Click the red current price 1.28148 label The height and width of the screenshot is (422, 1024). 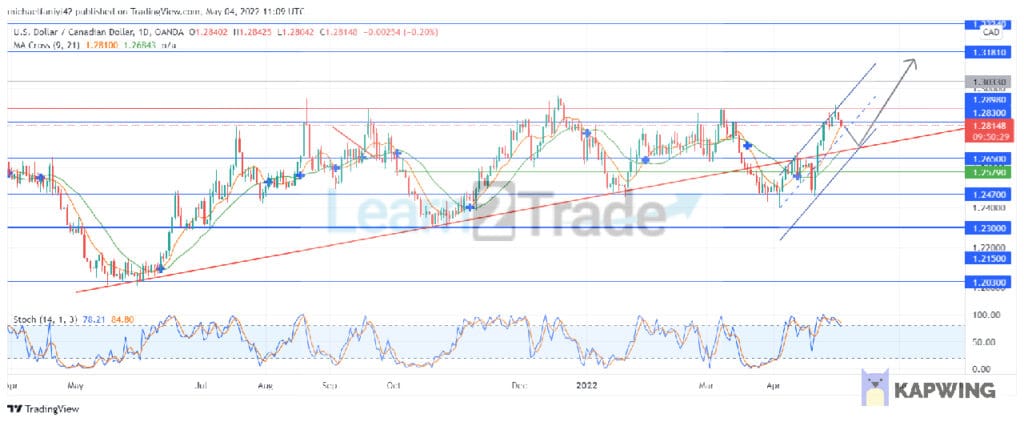989,125
